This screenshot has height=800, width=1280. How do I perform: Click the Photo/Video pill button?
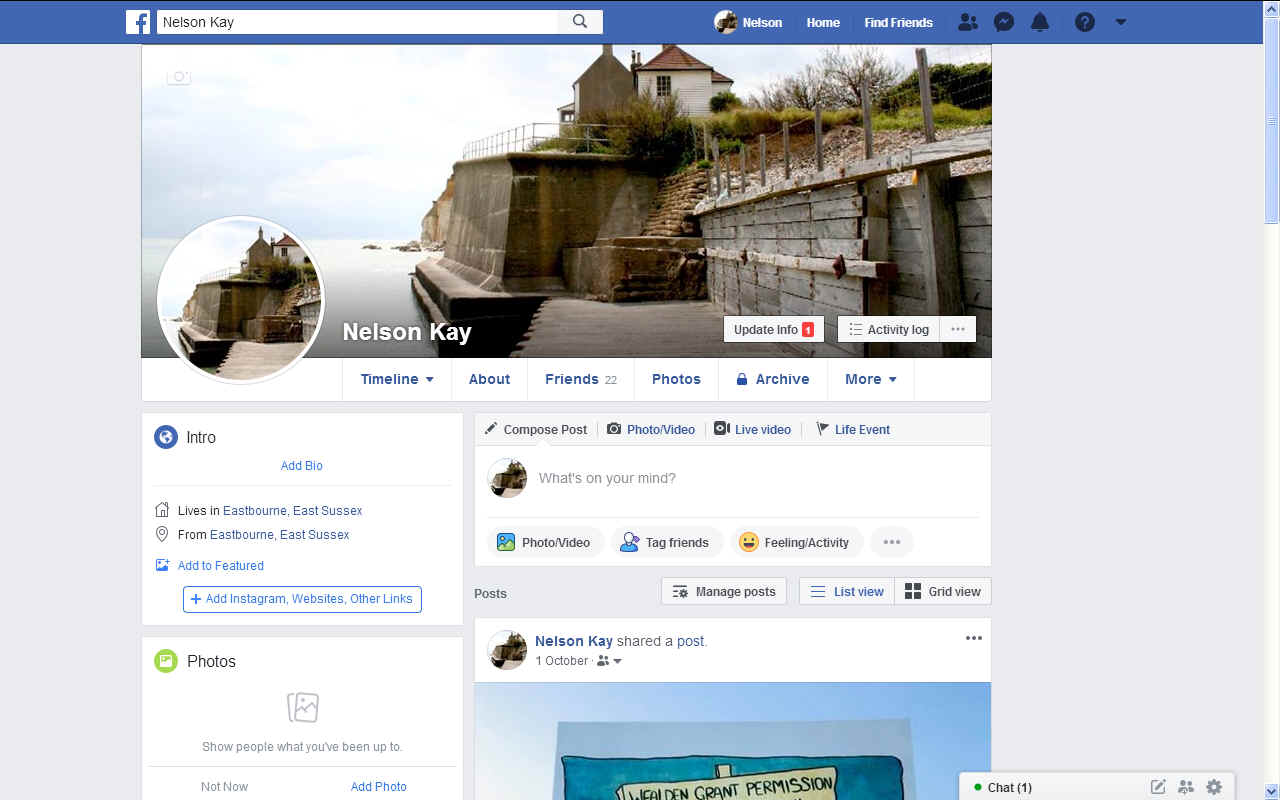point(545,542)
